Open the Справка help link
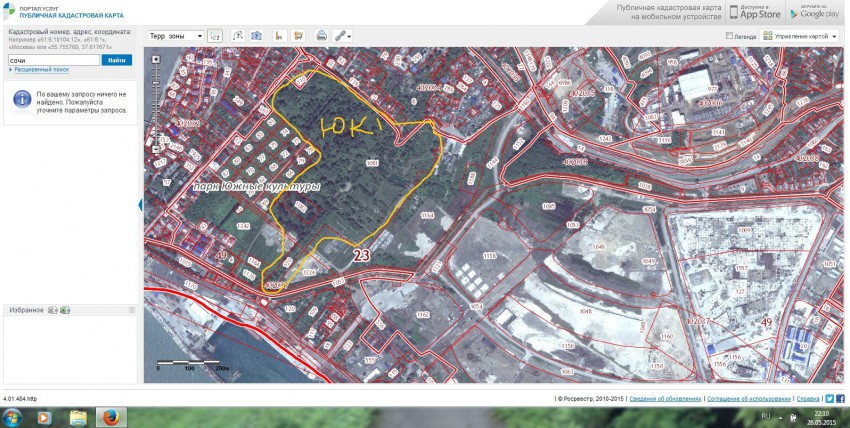This screenshot has height=428, width=850. tap(809, 398)
